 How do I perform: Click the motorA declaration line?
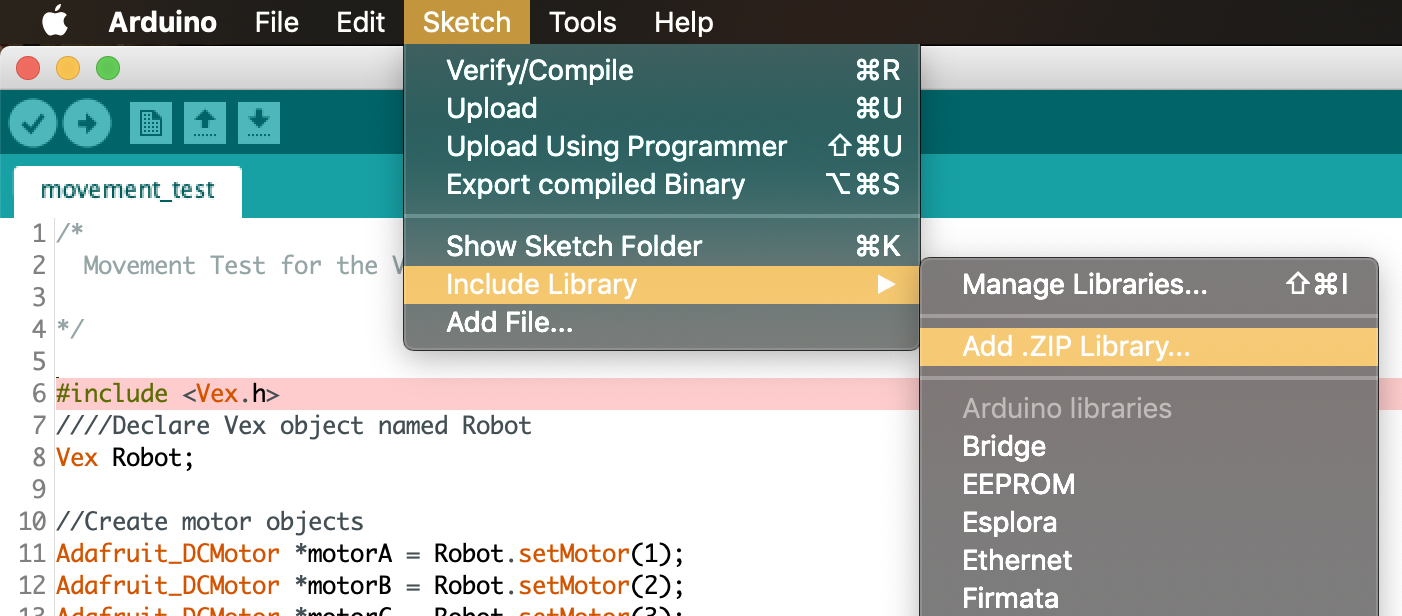pyautogui.click(x=370, y=554)
